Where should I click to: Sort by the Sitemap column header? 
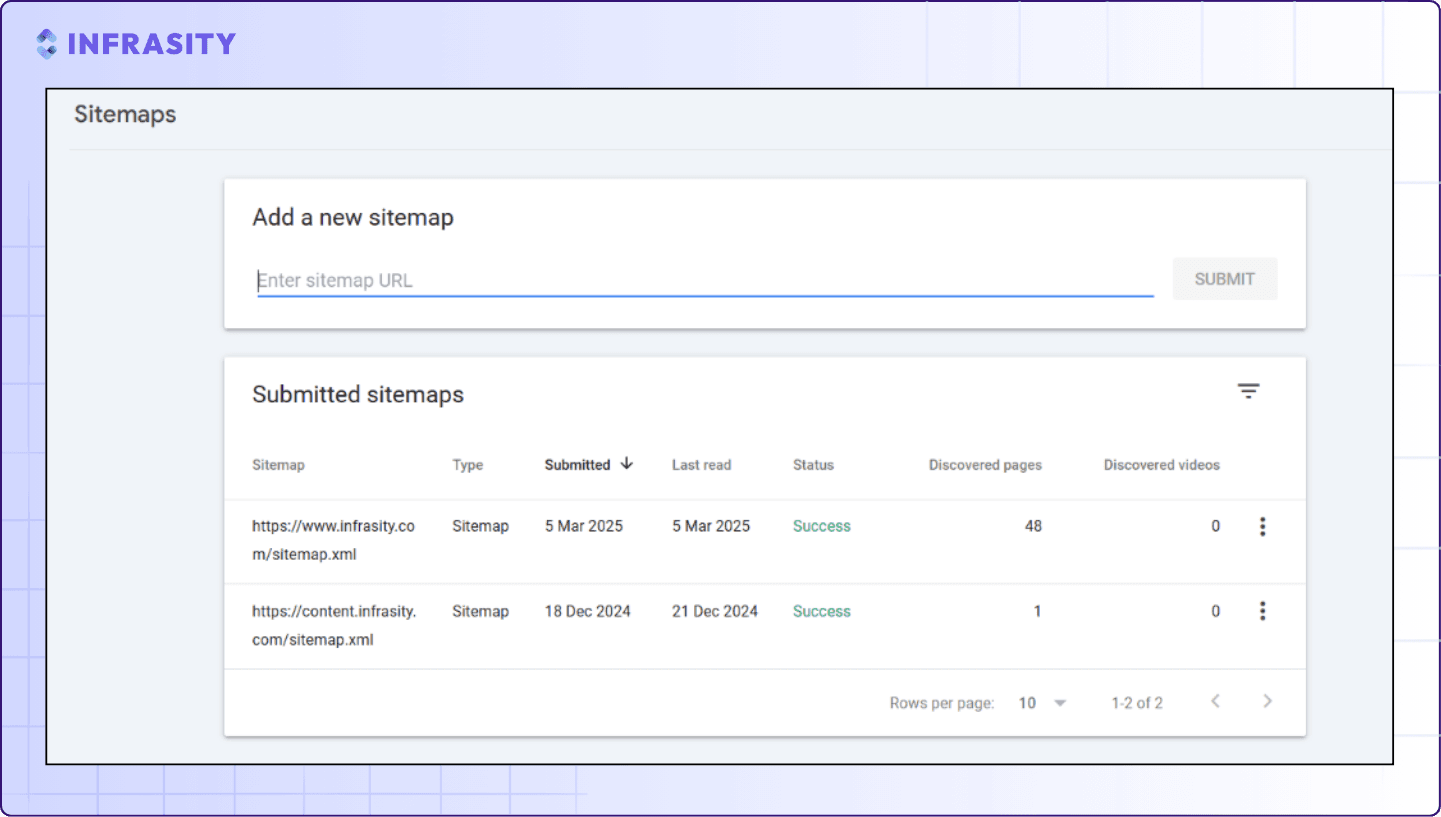[x=278, y=465]
